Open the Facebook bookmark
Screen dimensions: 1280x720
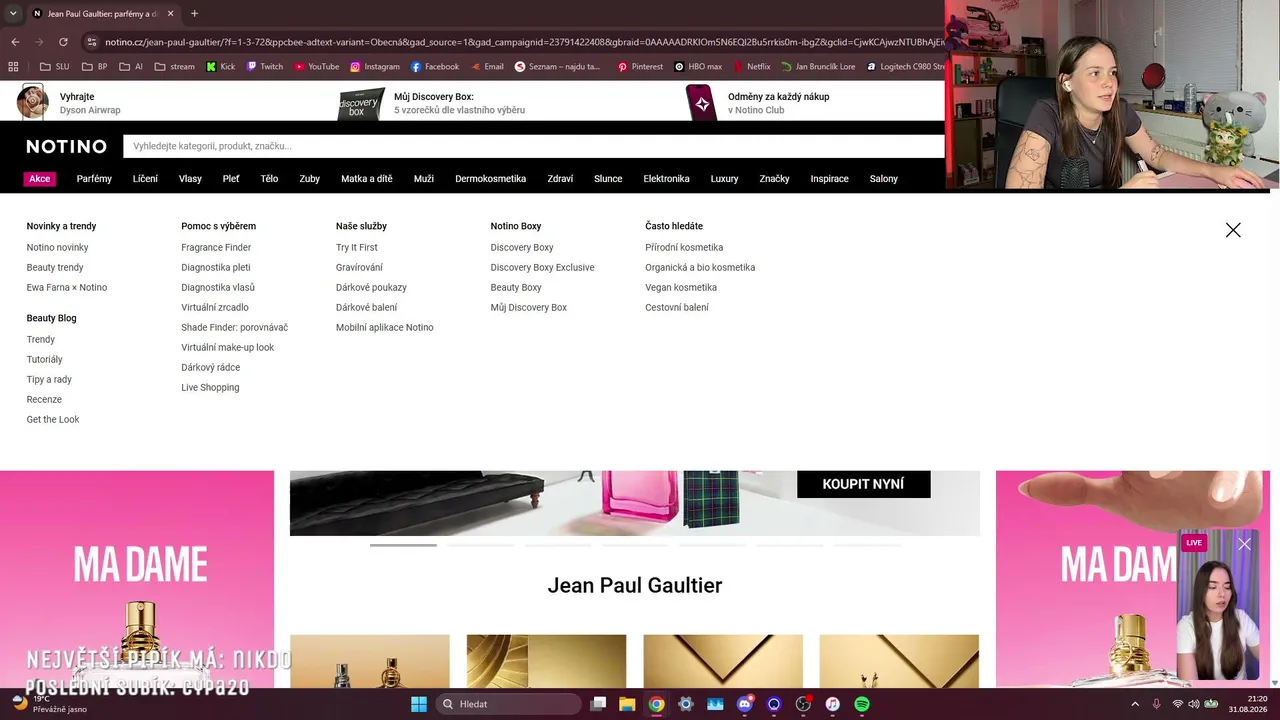click(434, 67)
